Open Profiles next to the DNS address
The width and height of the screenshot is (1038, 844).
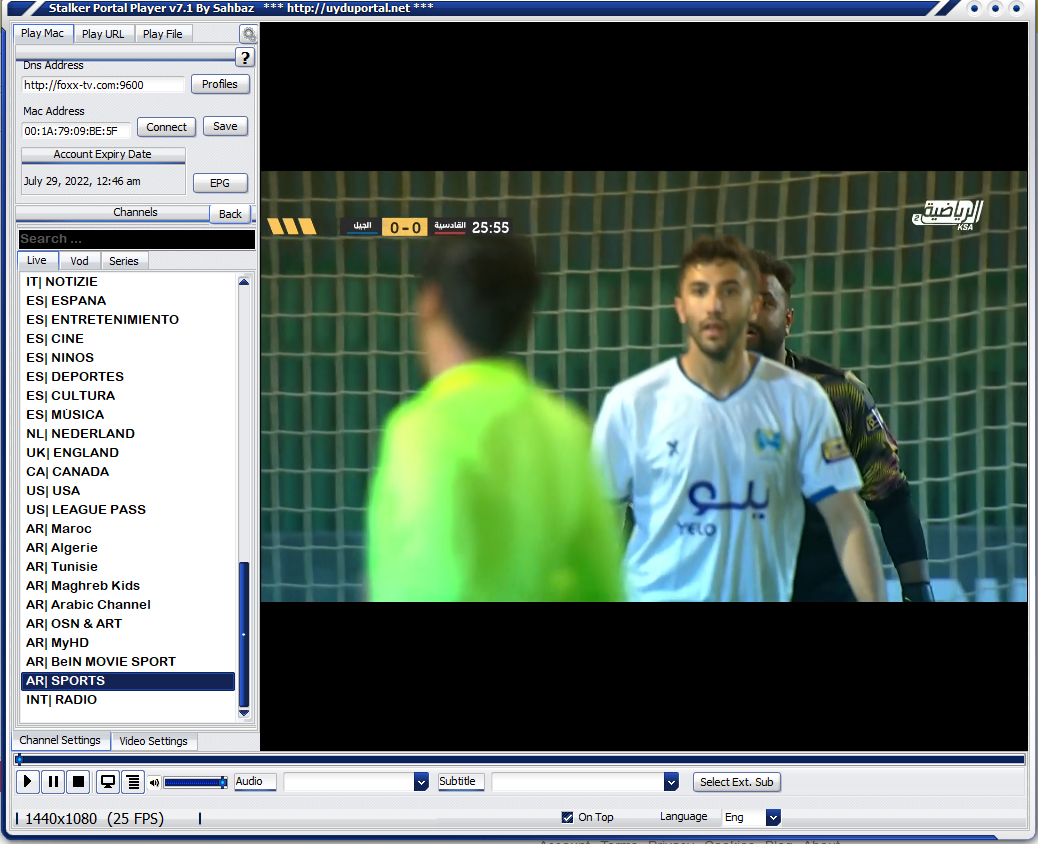220,84
